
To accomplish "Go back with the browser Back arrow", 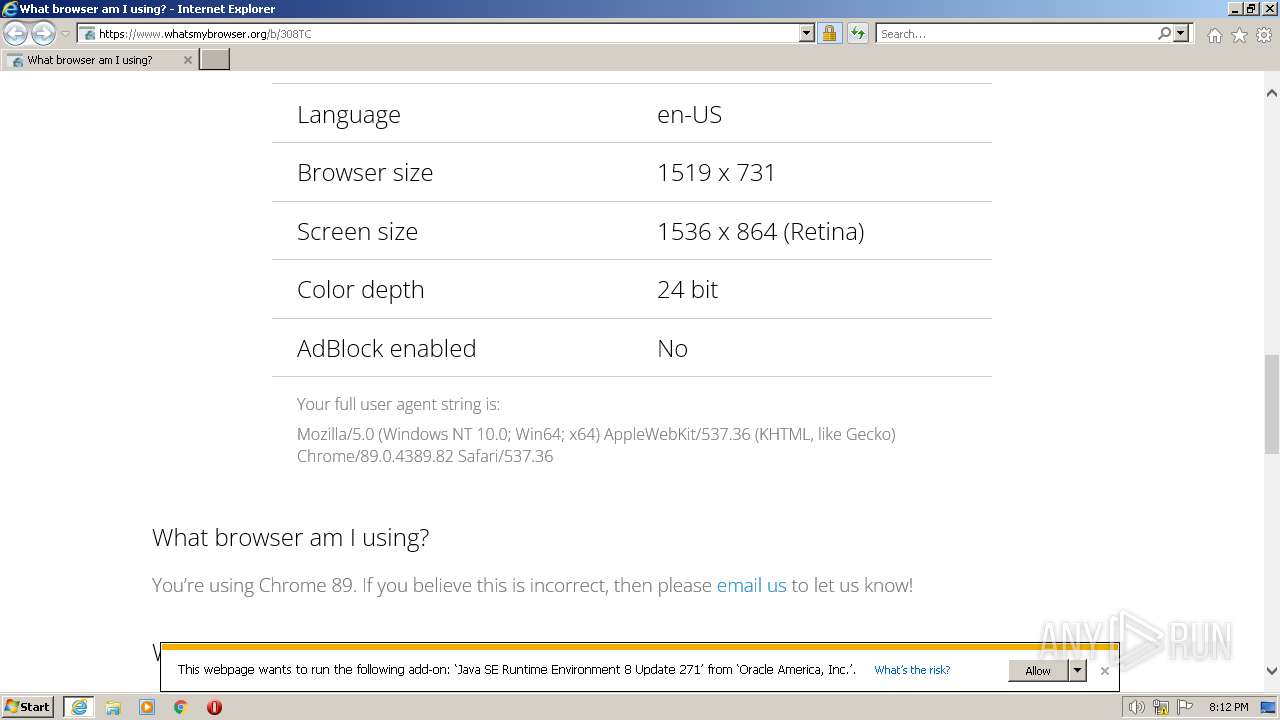I will click(x=15, y=34).
